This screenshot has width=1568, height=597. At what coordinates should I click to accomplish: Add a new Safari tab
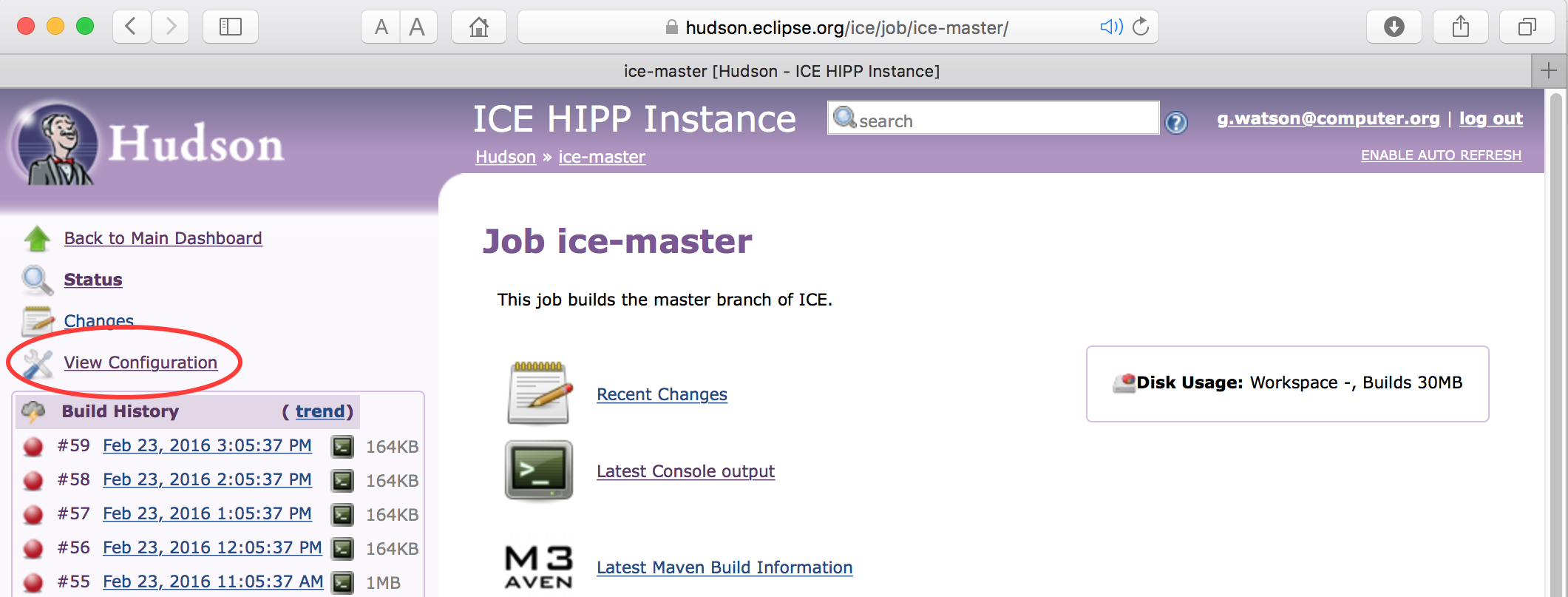coord(1550,71)
